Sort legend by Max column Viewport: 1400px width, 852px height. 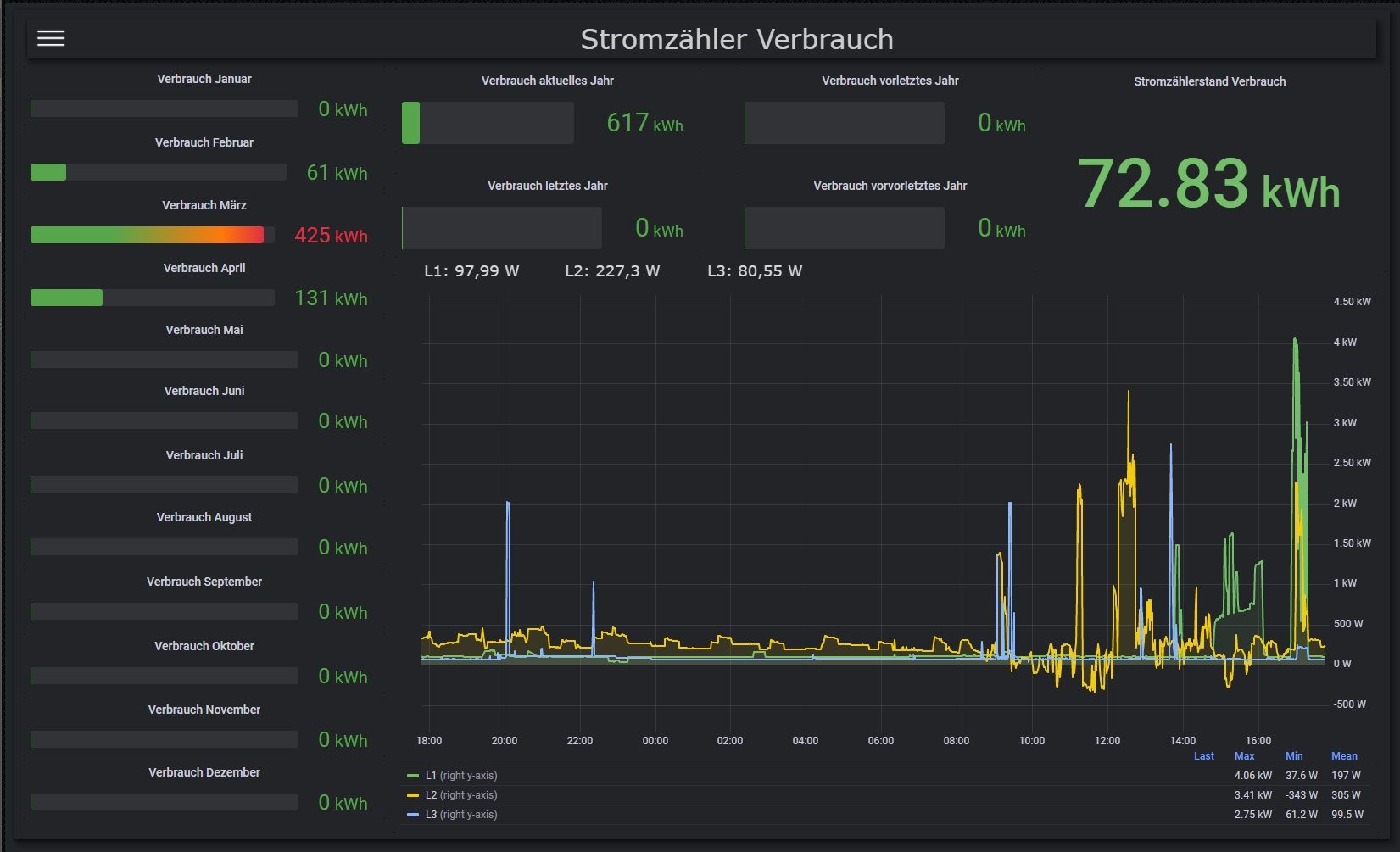click(1245, 756)
